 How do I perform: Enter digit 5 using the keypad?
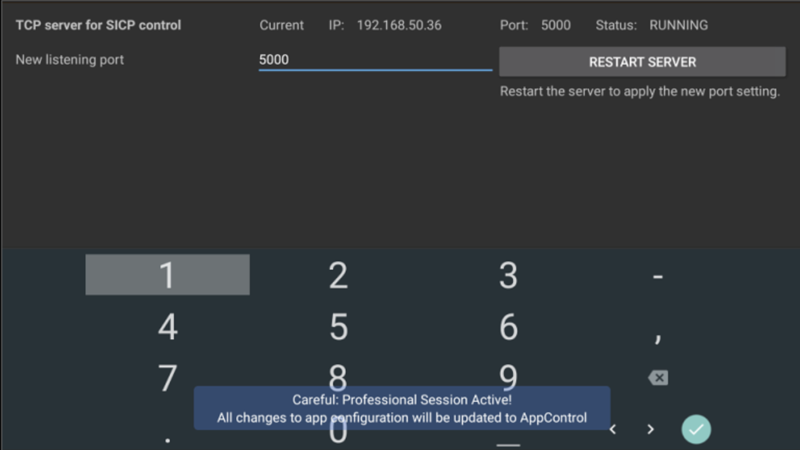point(338,326)
